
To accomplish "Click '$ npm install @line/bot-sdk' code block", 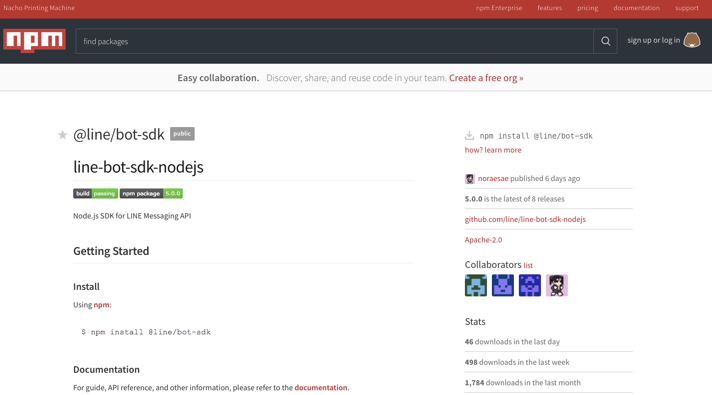I will coord(146,332).
